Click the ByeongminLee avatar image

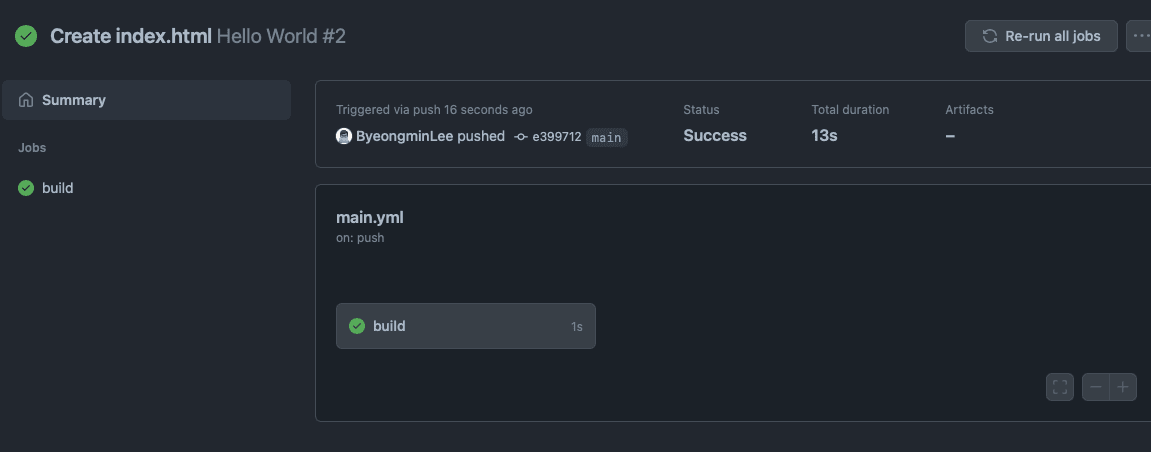(x=344, y=136)
